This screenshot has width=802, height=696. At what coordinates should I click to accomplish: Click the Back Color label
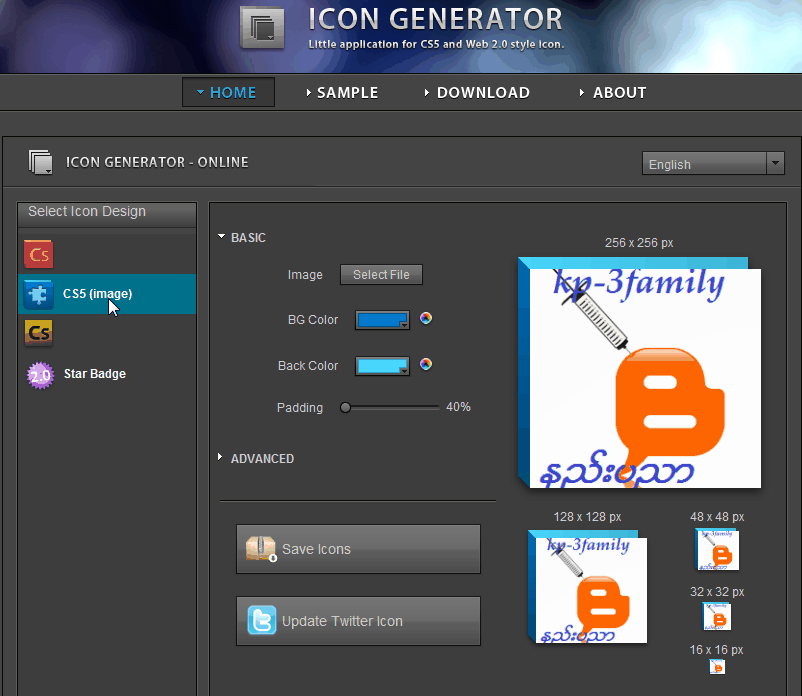pyautogui.click(x=308, y=366)
